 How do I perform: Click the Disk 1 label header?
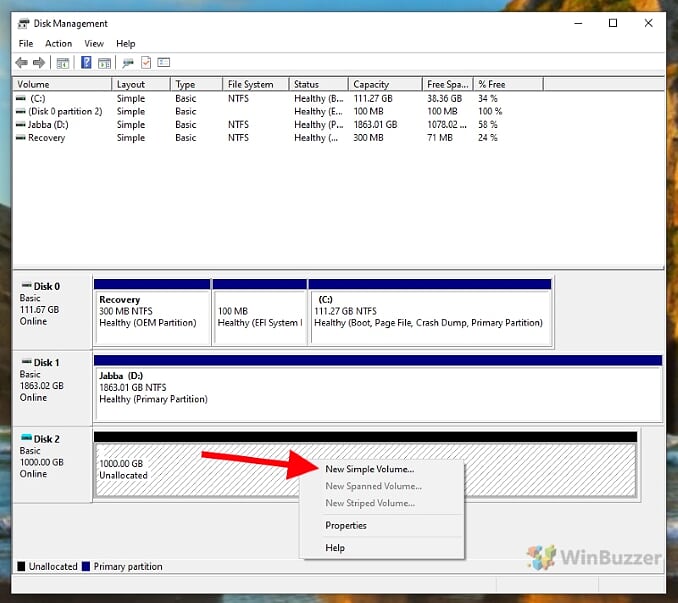click(47, 362)
